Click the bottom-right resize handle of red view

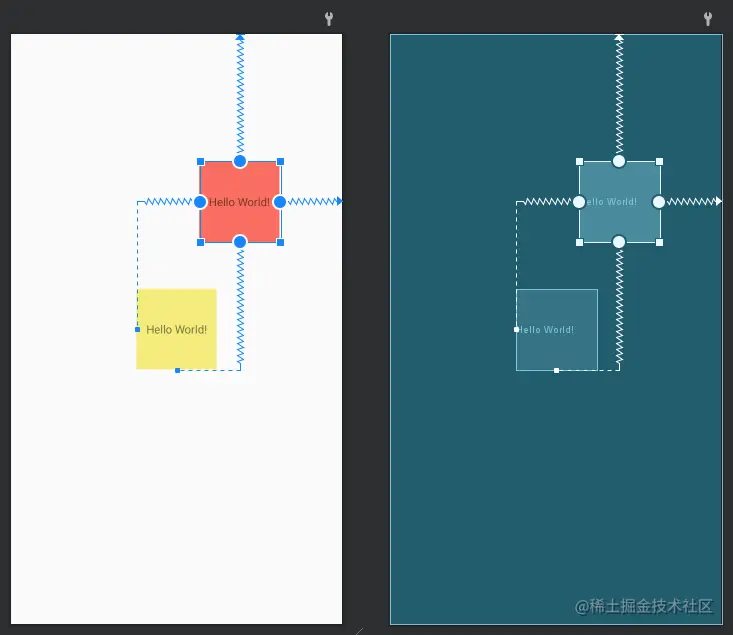280,242
